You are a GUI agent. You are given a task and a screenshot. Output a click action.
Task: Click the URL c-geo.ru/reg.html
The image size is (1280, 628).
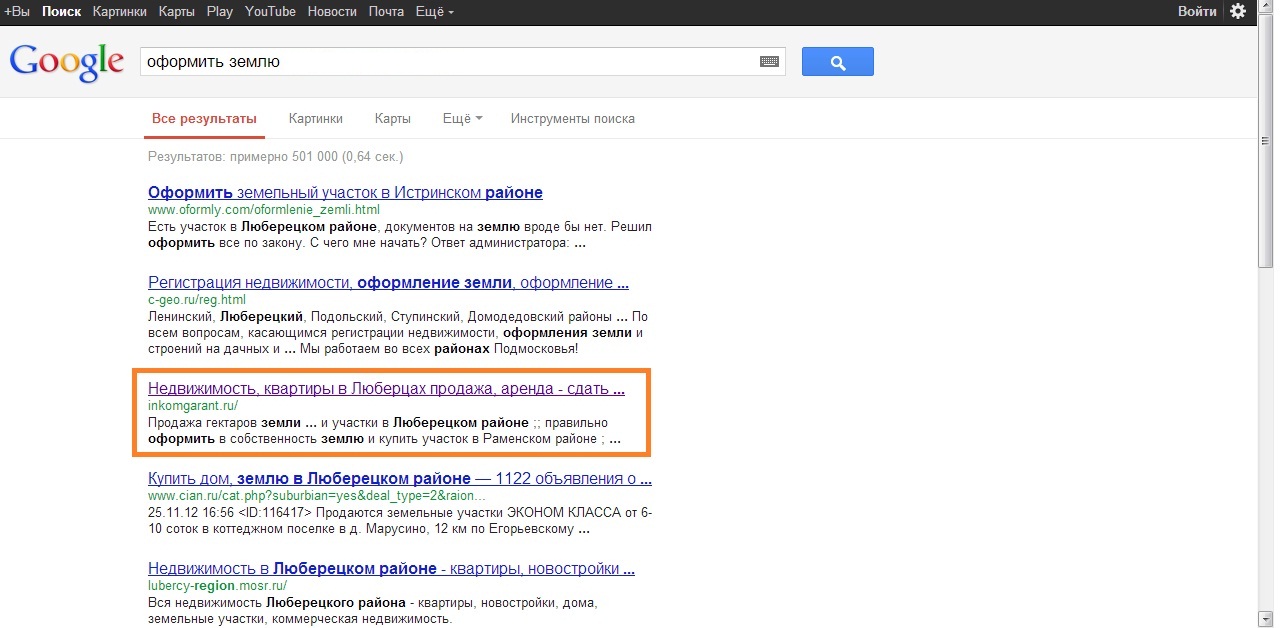[197, 299]
